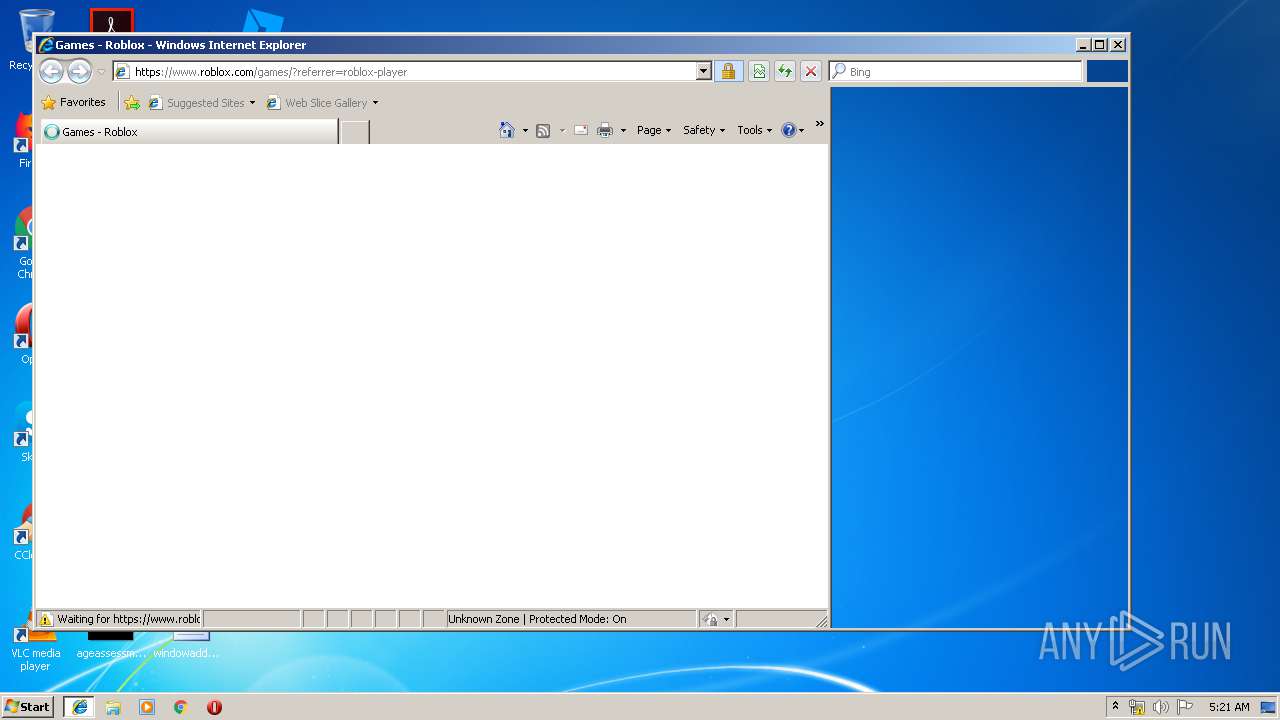Viewport: 1280px width, 720px height.
Task: Click the Home house icon in command bar
Action: (507, 130)
